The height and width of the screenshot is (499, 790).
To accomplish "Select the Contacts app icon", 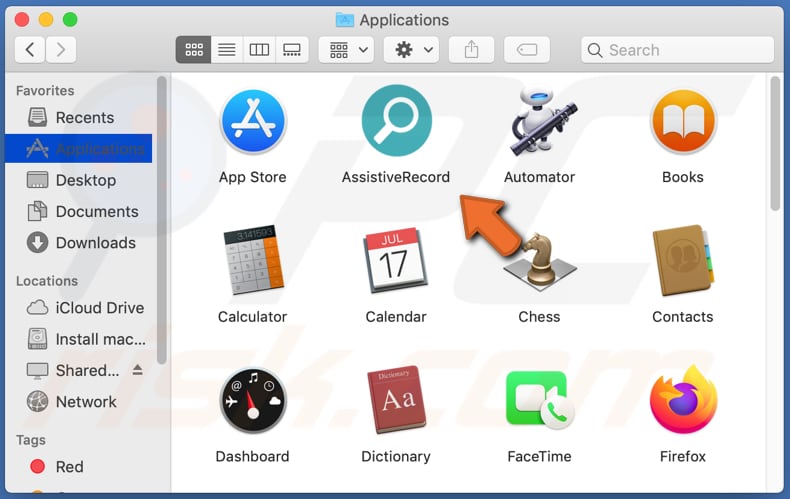I will pyautogui.click(x=683, y=260).
